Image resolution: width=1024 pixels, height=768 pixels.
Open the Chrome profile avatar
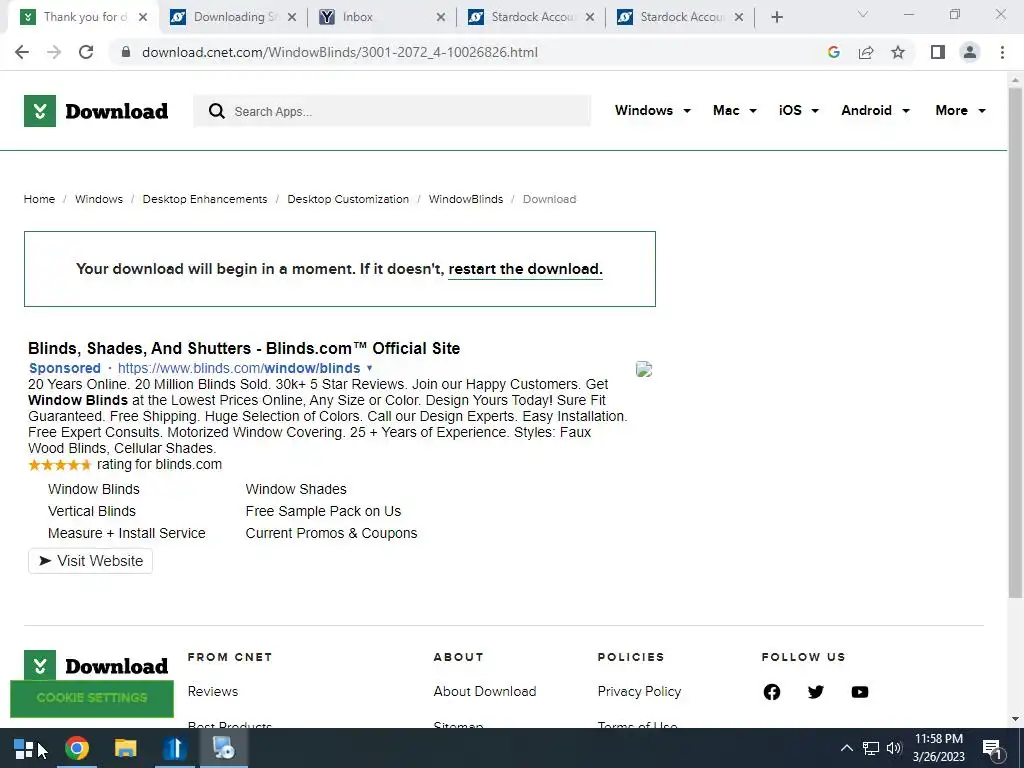[970, 52]
